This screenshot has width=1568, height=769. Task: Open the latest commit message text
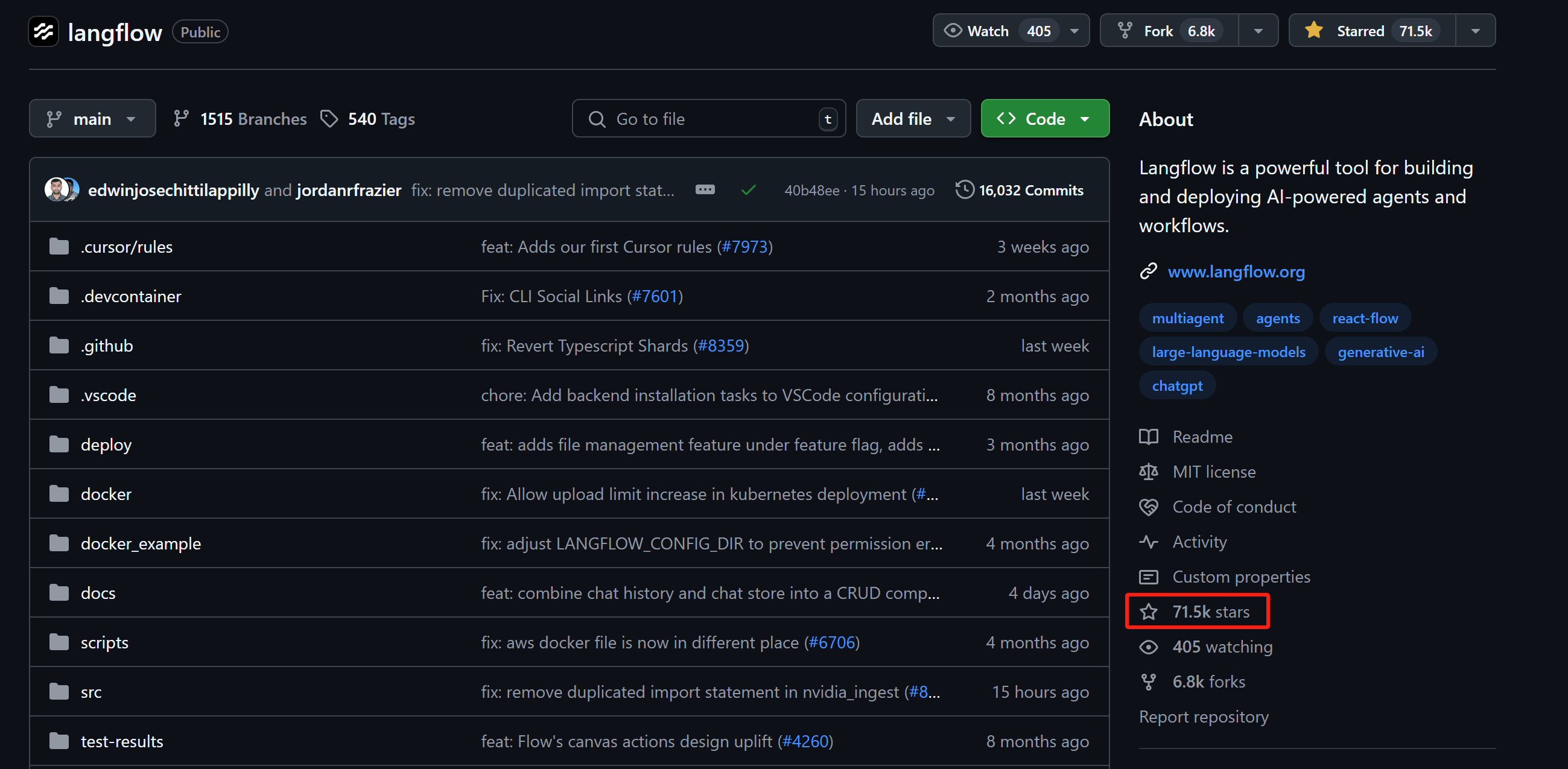pyautogui.click(x=542, y=190)
